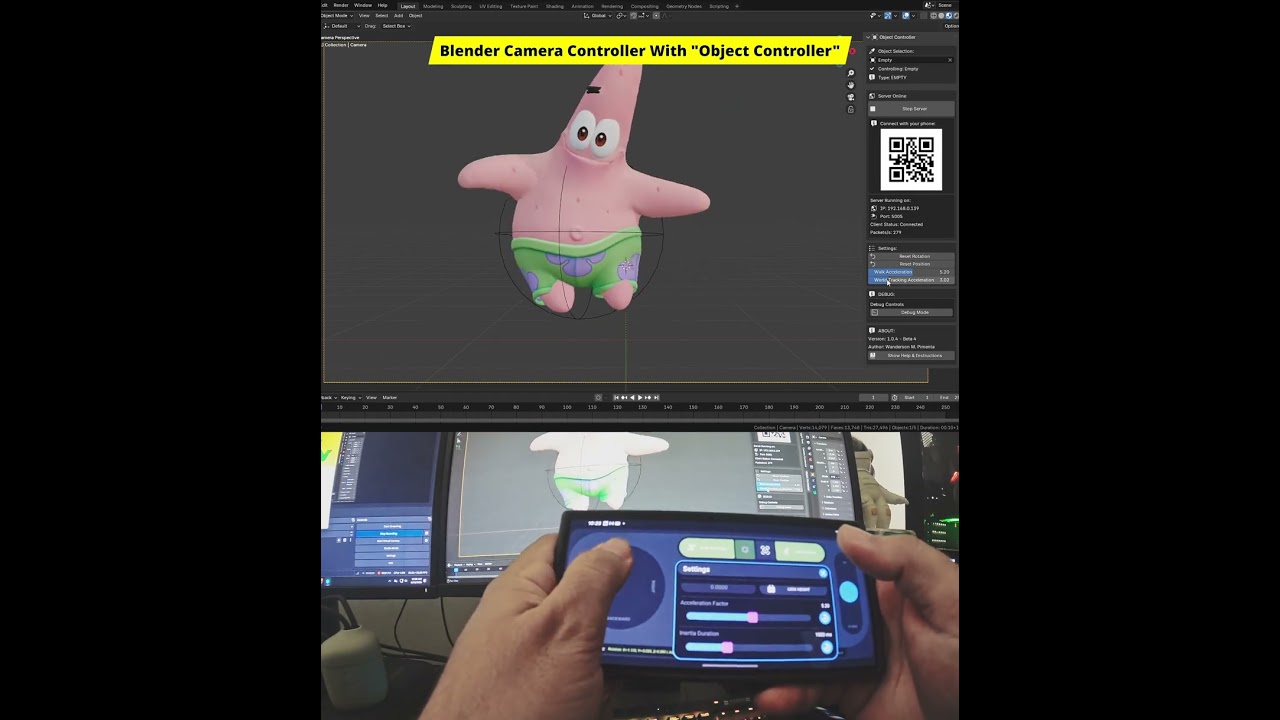
Task: Open the viewport View menu
Action: pyautogui.click(x=364, y=15)
